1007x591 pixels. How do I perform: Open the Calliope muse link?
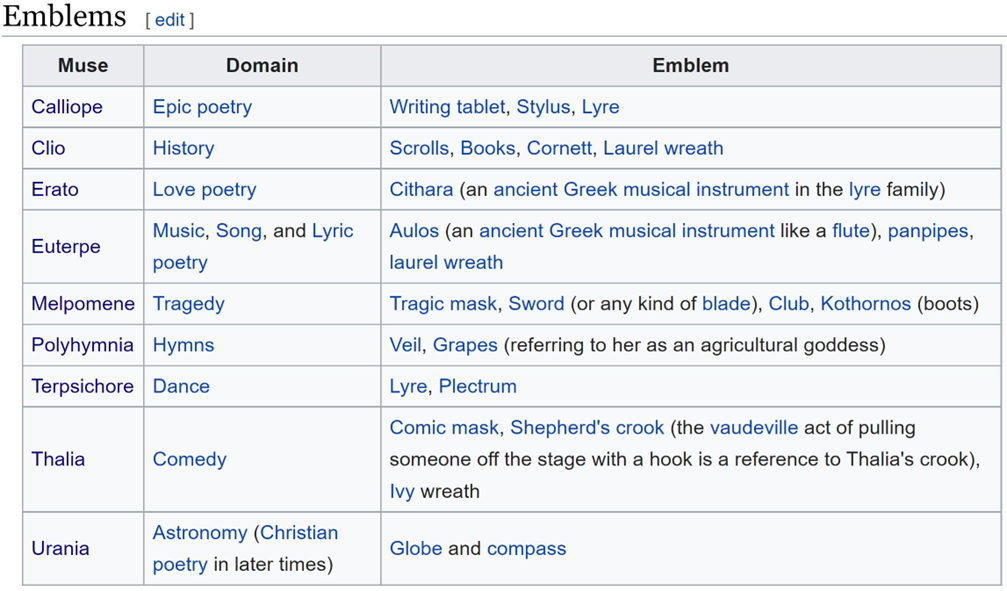click(67, 107)
